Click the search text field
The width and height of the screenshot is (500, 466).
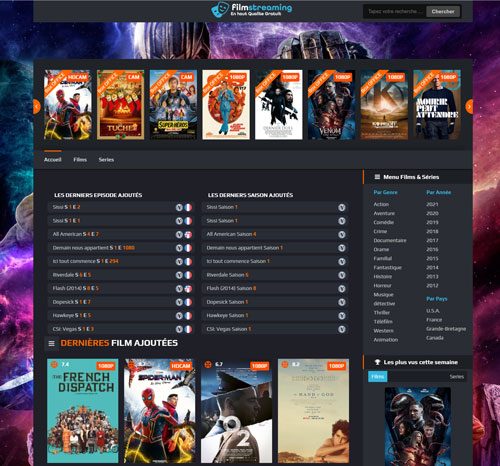(395, 11)
